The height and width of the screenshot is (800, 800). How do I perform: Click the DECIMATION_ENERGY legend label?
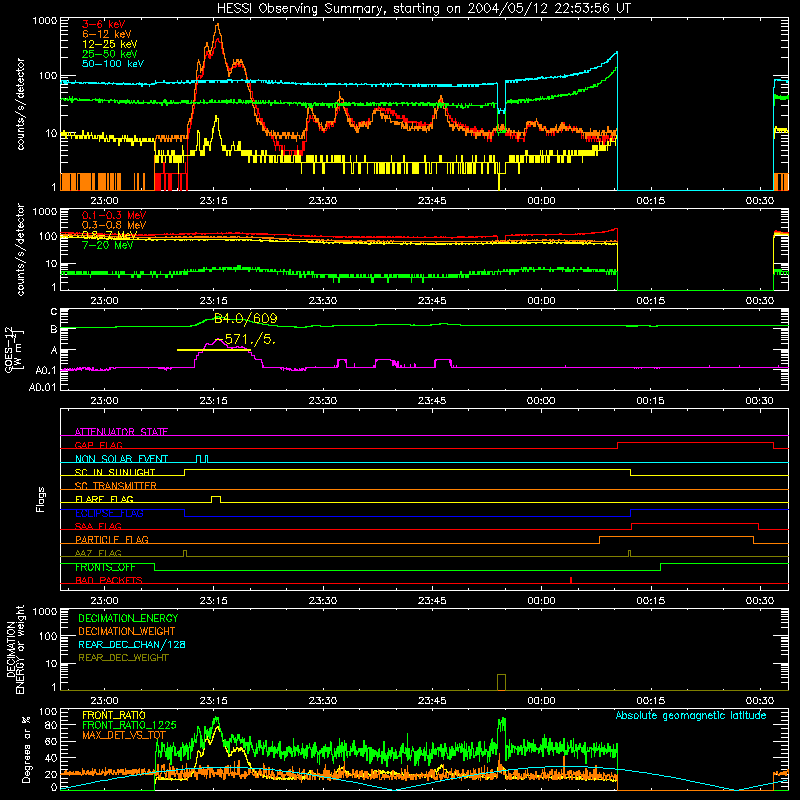[128, 618]
